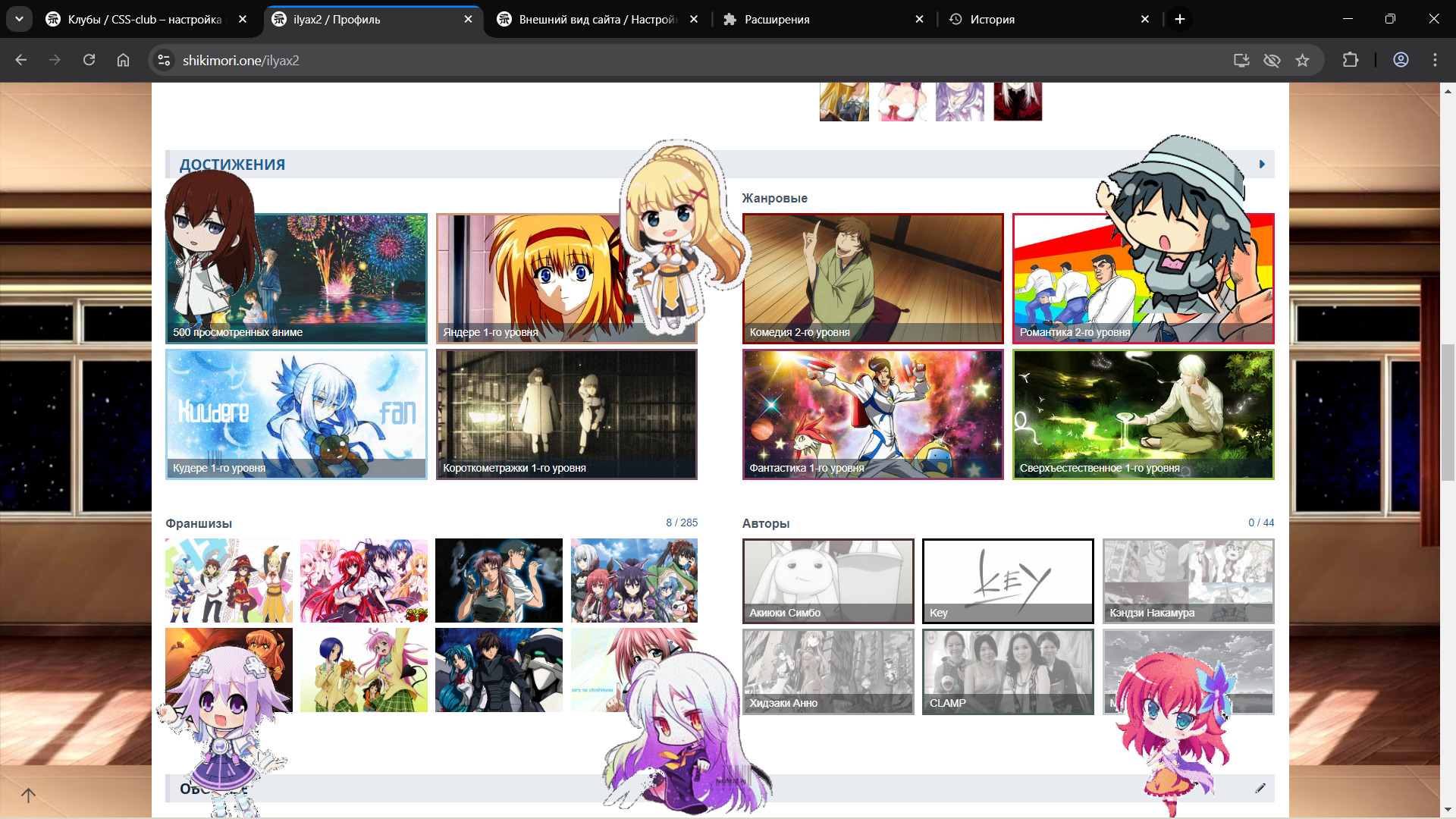Open the Короткометражки 1-го уровня achievement
1456x819 pixels.
[x=566, y=414]
